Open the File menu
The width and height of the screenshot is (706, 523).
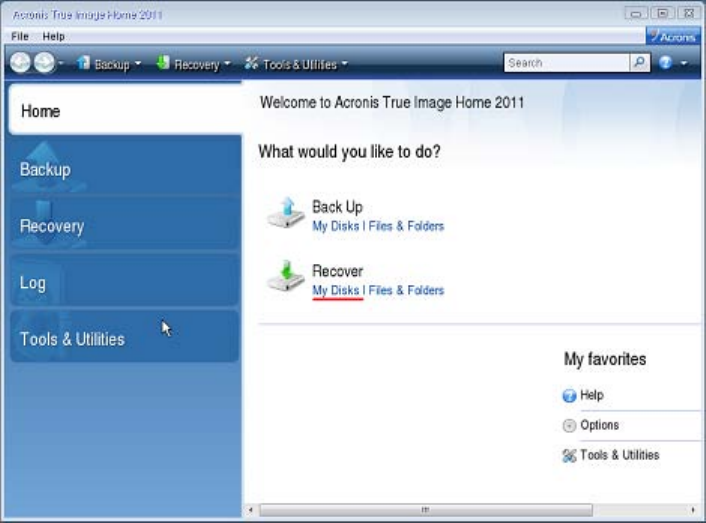coord(20,36)
